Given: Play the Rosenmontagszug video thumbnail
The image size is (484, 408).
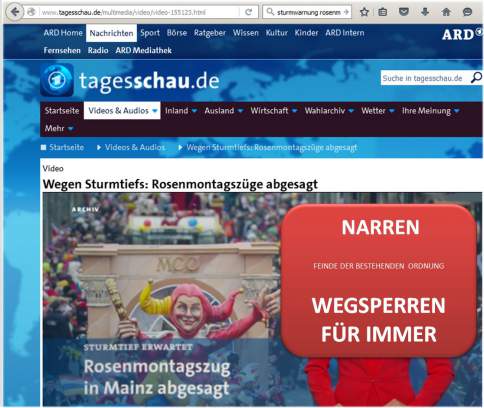Looking at the screenshot, I should [x=262, y=299].
